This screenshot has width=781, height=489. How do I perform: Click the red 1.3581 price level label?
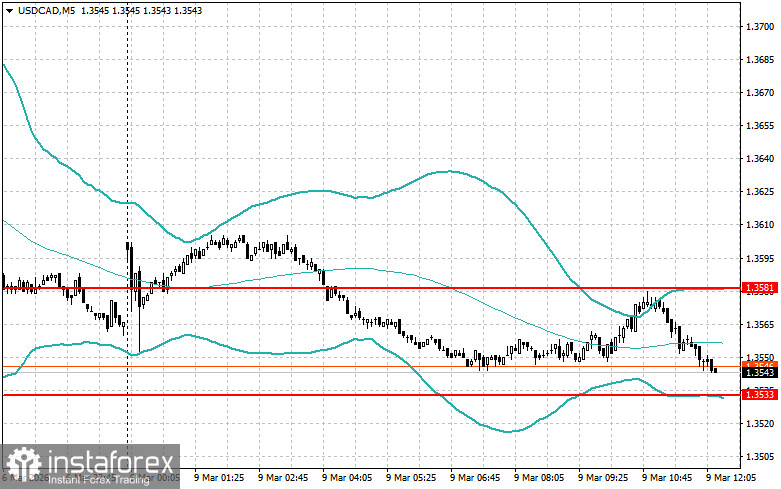(759, 288)
